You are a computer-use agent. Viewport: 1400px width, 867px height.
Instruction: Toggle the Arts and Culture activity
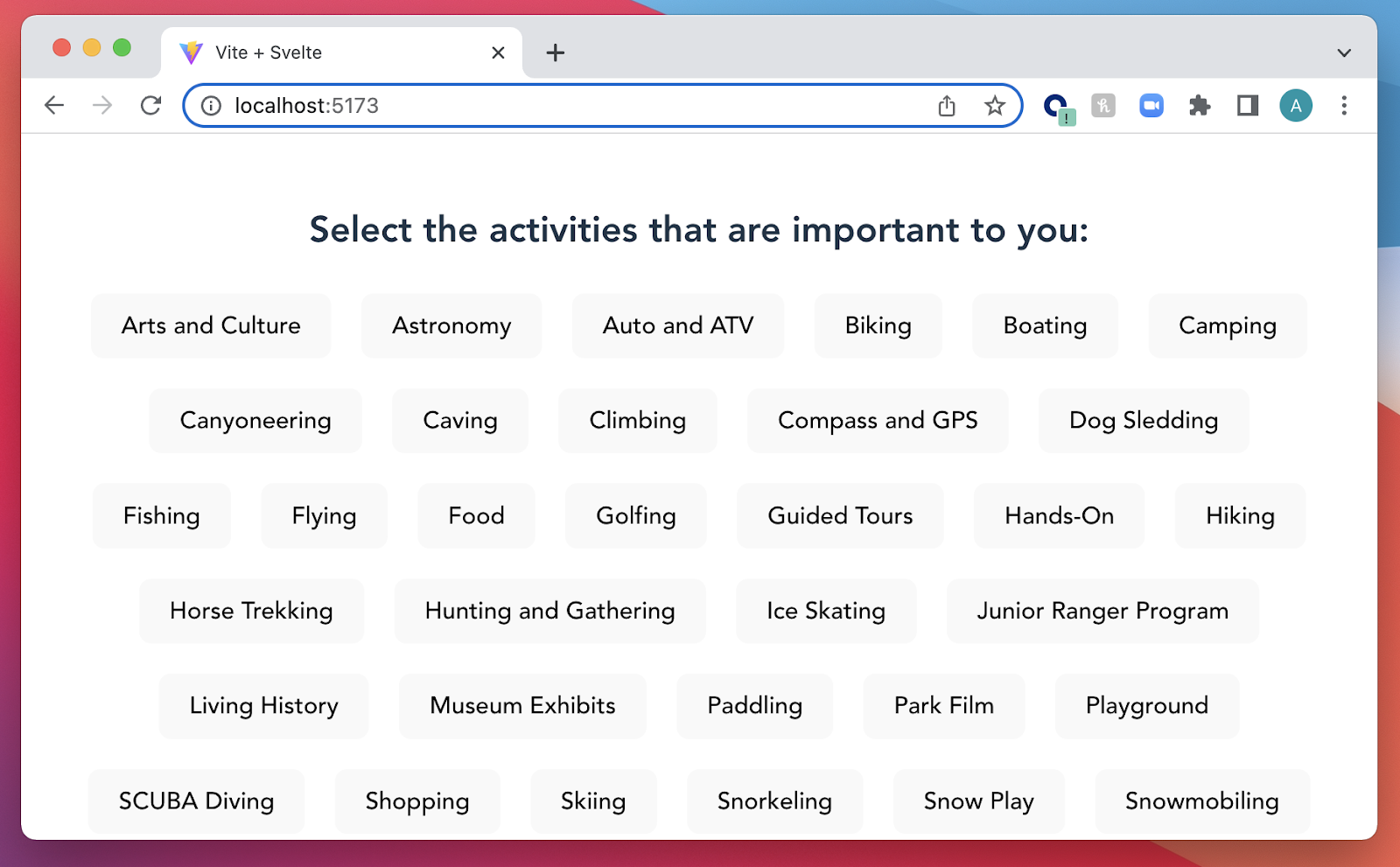(211, 325)
